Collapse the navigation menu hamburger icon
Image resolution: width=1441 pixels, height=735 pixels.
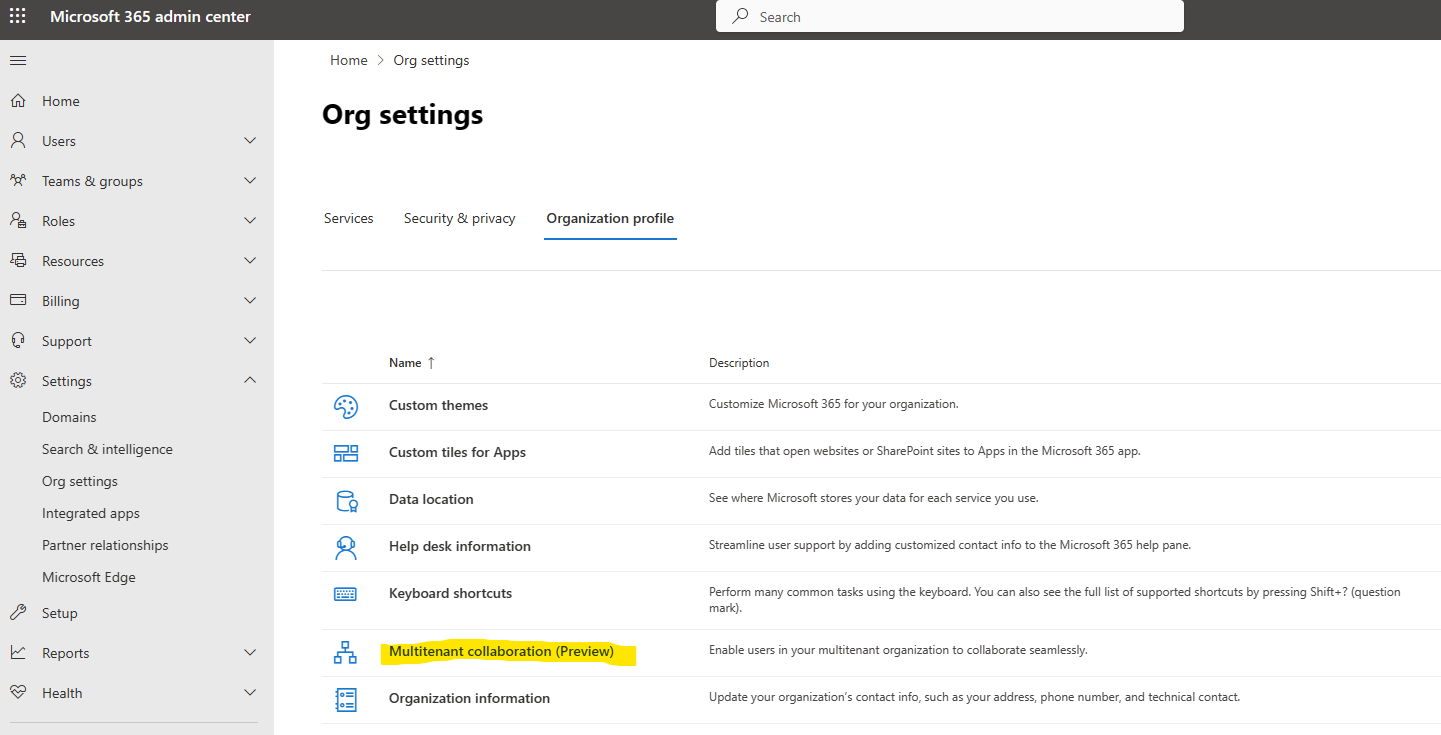(x=18, y=61)
